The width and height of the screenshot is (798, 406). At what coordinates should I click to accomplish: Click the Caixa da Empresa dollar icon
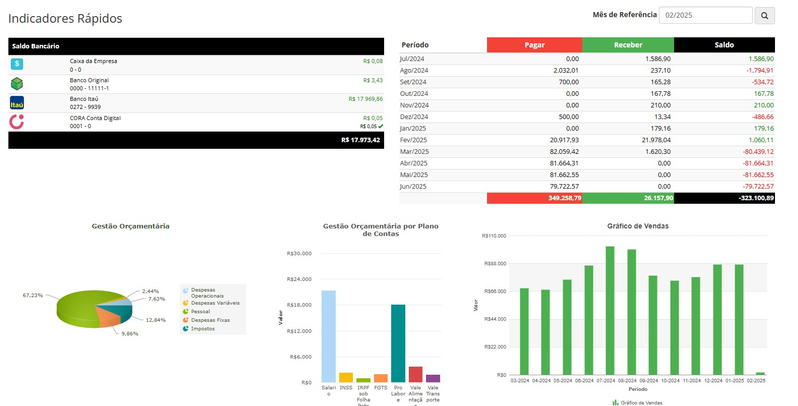(x=17, y=64)
